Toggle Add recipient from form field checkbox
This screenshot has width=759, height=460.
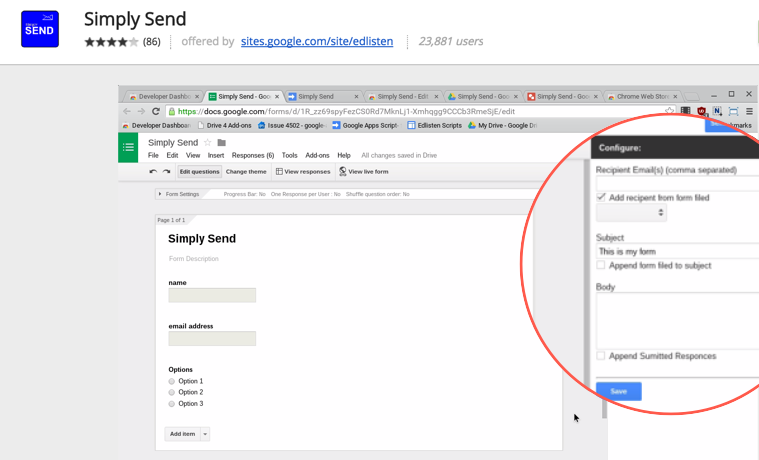[x=601, y=197]
